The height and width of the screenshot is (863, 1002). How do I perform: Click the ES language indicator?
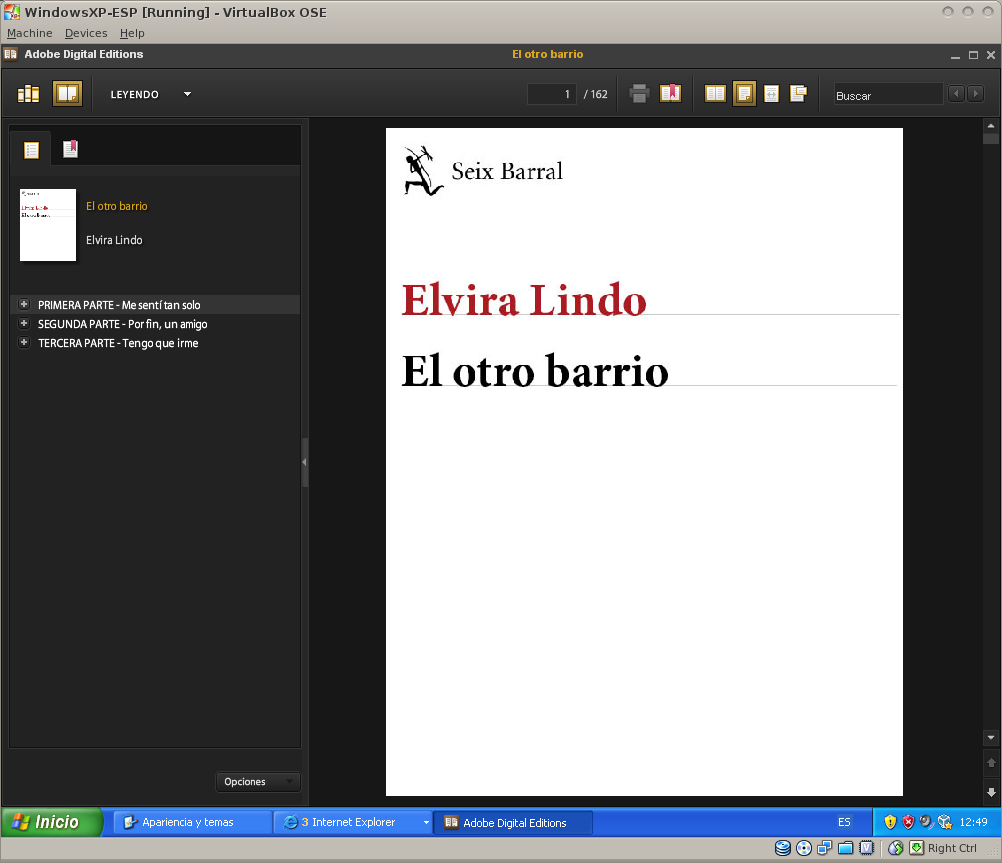[844, 822]
